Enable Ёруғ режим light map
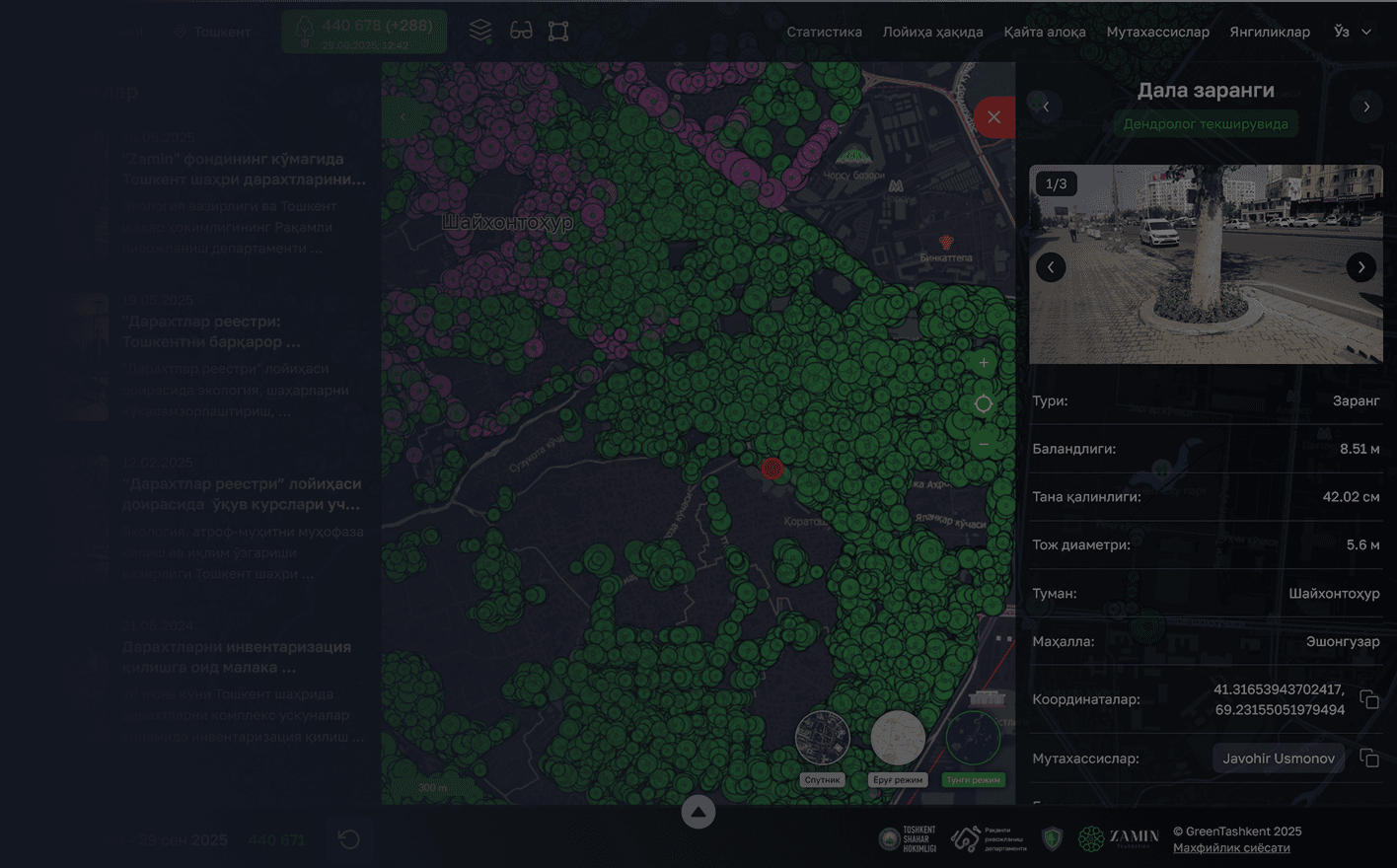 898,739
